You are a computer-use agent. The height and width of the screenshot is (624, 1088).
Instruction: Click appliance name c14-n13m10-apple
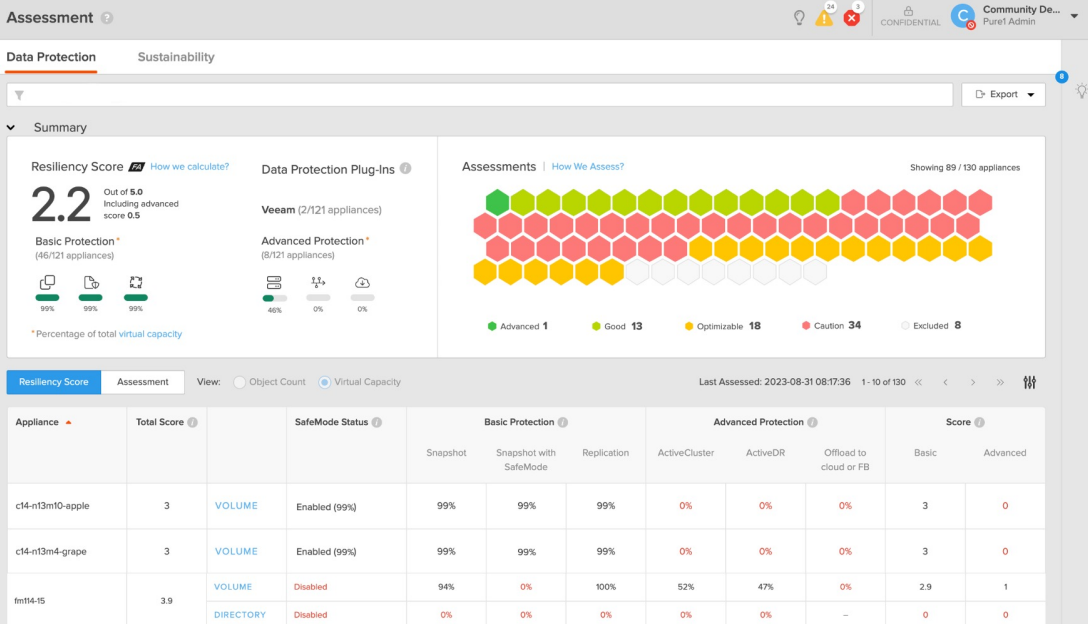click(x=53, y=506)
